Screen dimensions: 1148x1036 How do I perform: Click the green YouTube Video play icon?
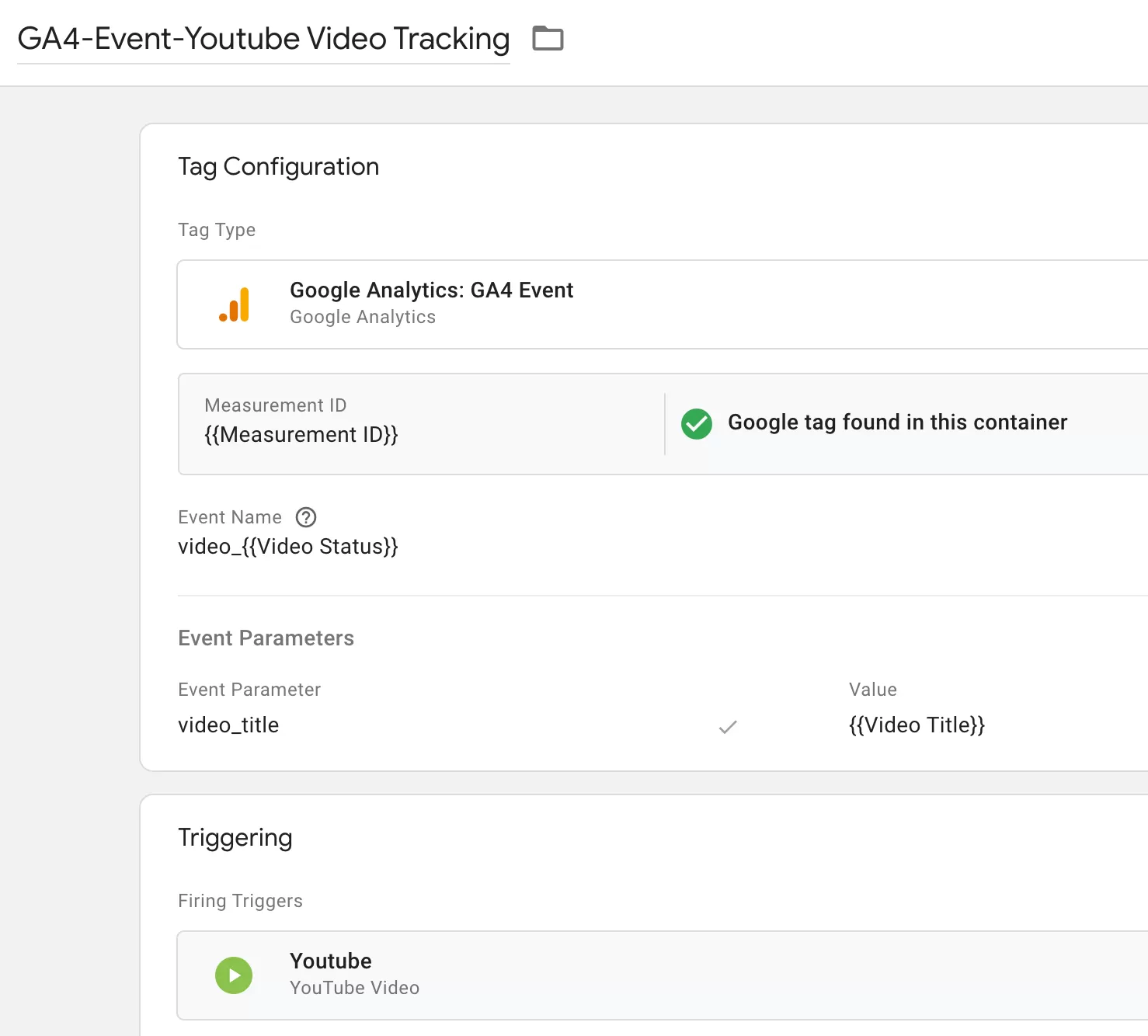pyautogui.click(x=234, y=975)
